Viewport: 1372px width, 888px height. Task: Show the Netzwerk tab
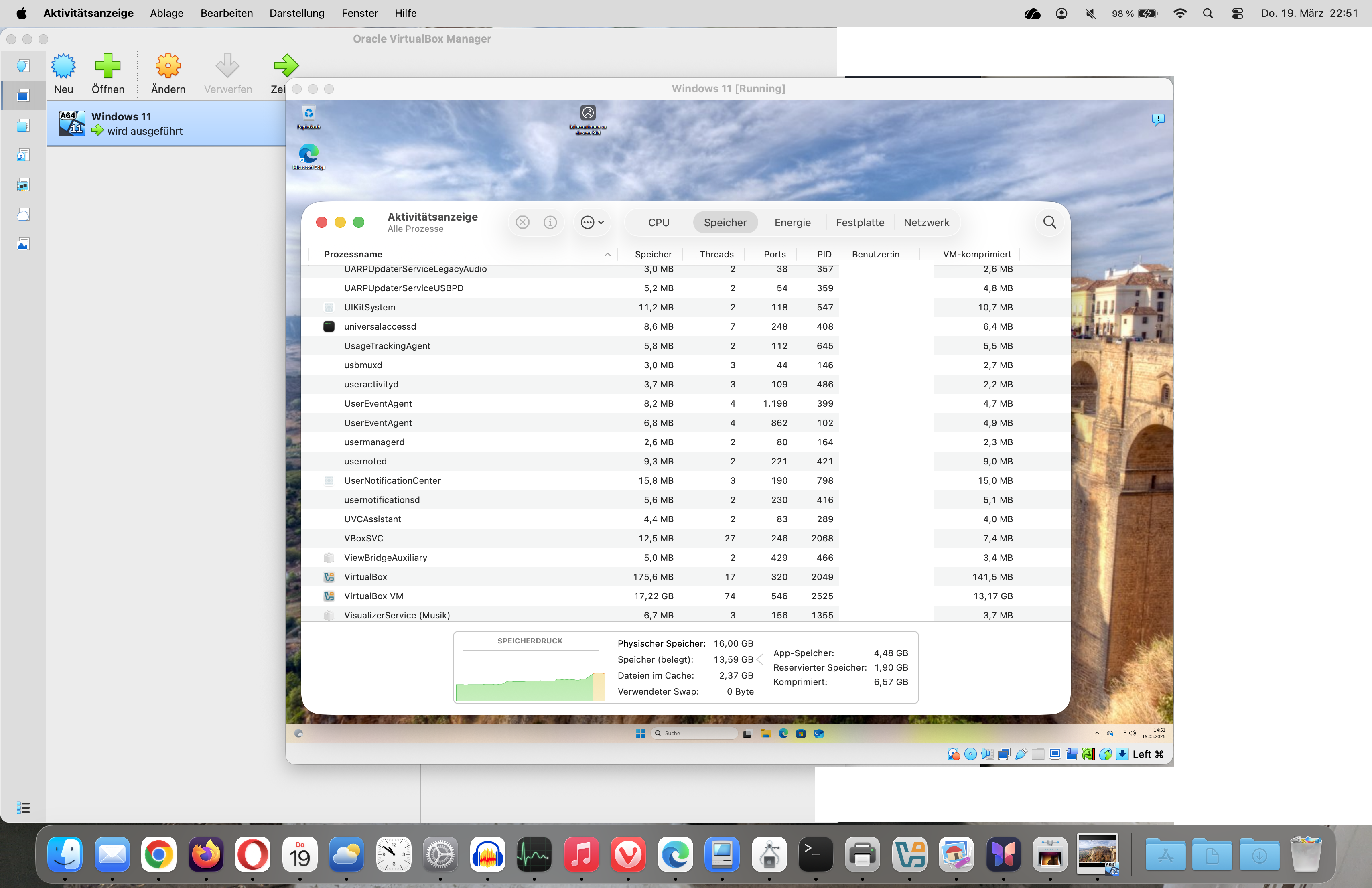click(x=926, y=223)
